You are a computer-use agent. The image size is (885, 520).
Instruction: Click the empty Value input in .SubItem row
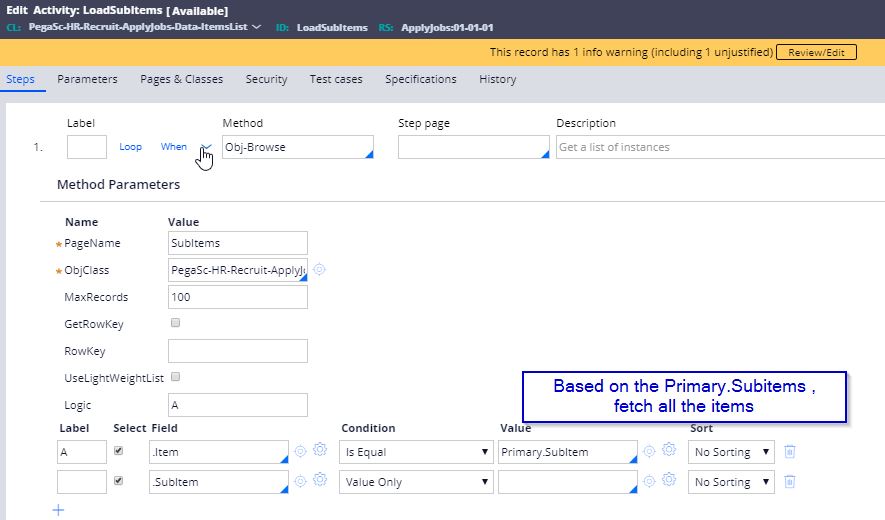click(567, 482)
